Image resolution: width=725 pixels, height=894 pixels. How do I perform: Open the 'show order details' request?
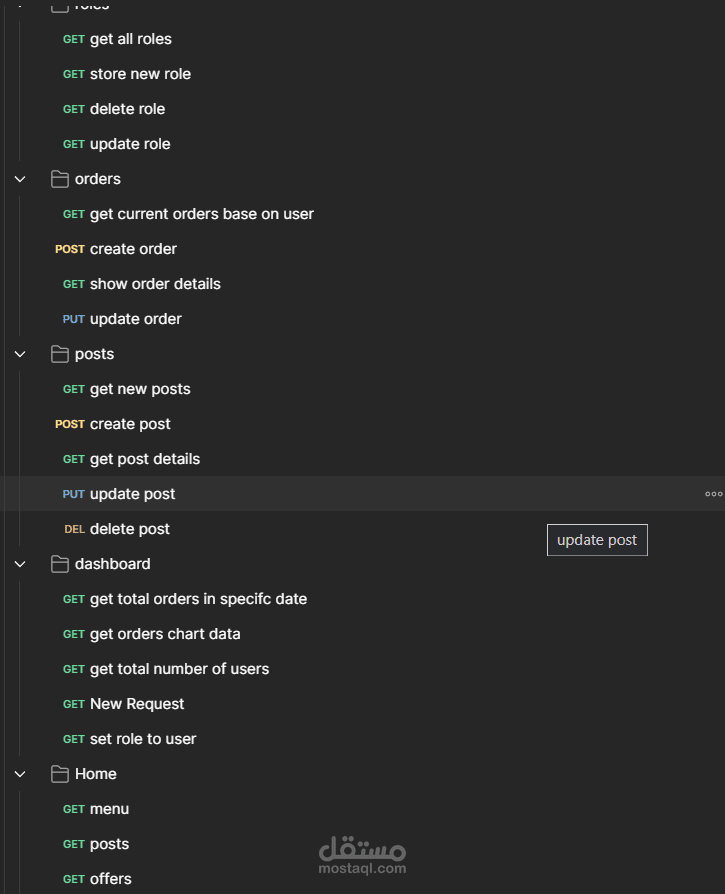click(155, 284)
